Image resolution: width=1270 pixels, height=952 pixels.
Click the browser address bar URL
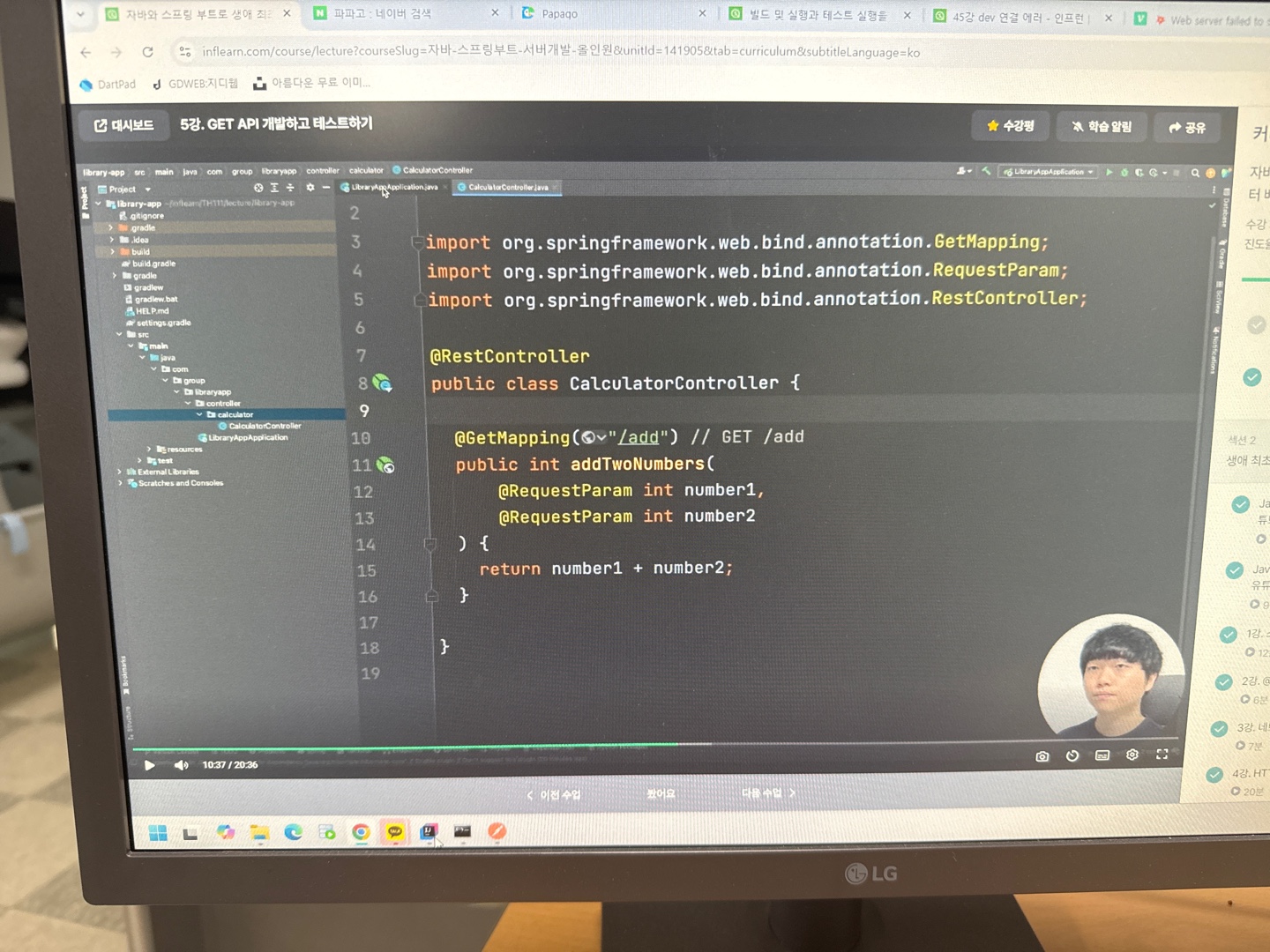coord(561,51)
